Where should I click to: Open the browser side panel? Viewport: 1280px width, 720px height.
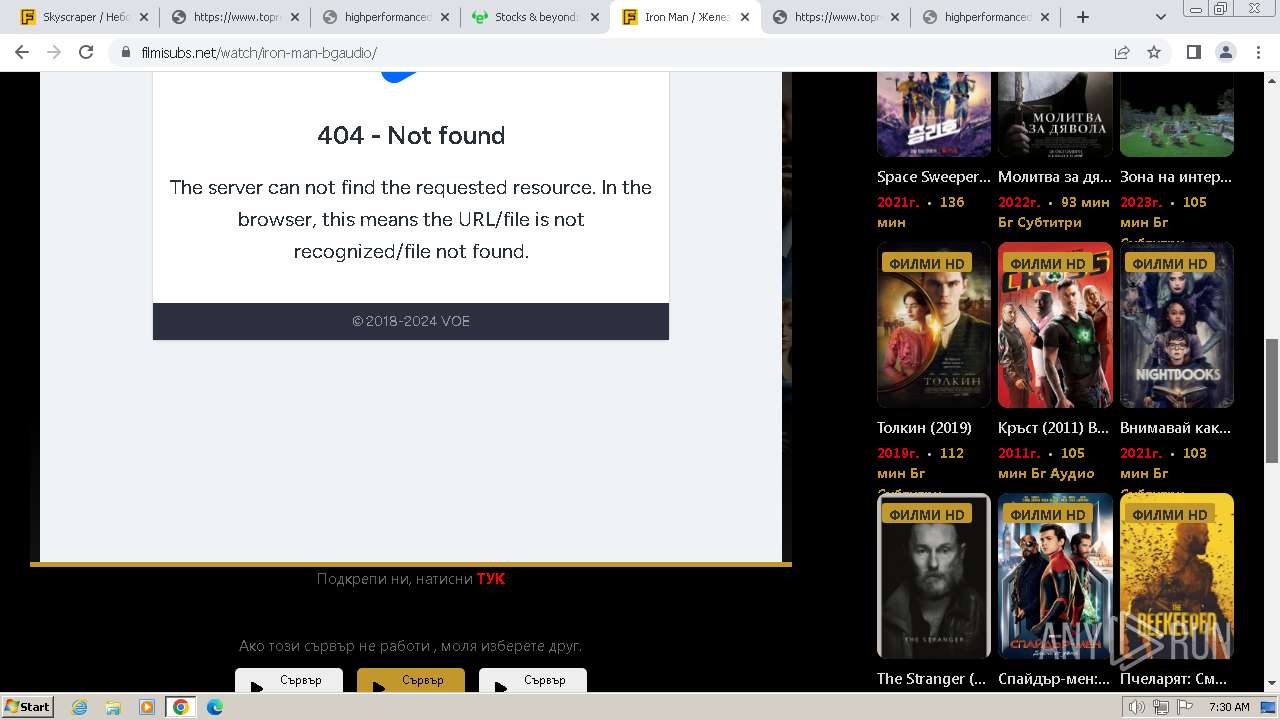coord(1193,52)
